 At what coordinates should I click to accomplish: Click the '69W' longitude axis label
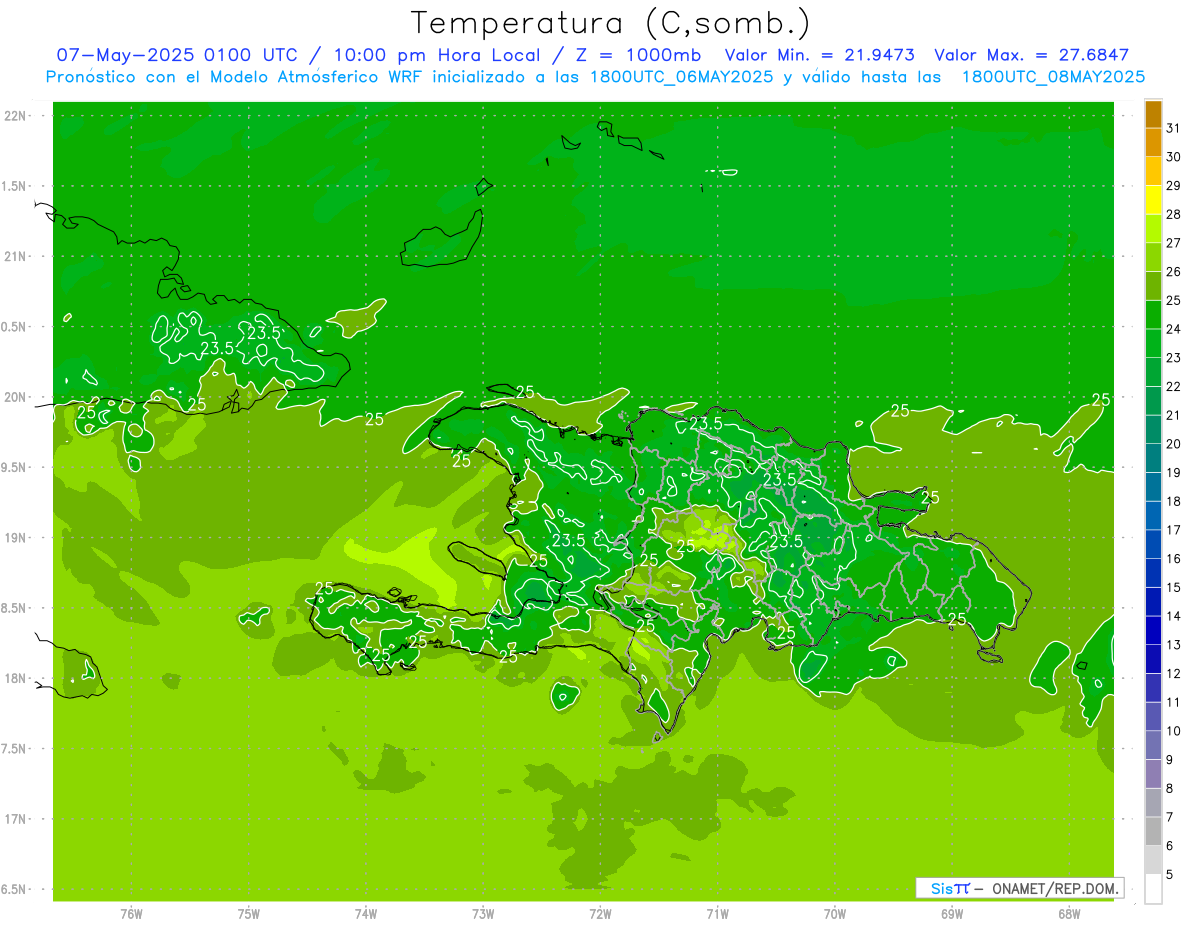(952, 913)
